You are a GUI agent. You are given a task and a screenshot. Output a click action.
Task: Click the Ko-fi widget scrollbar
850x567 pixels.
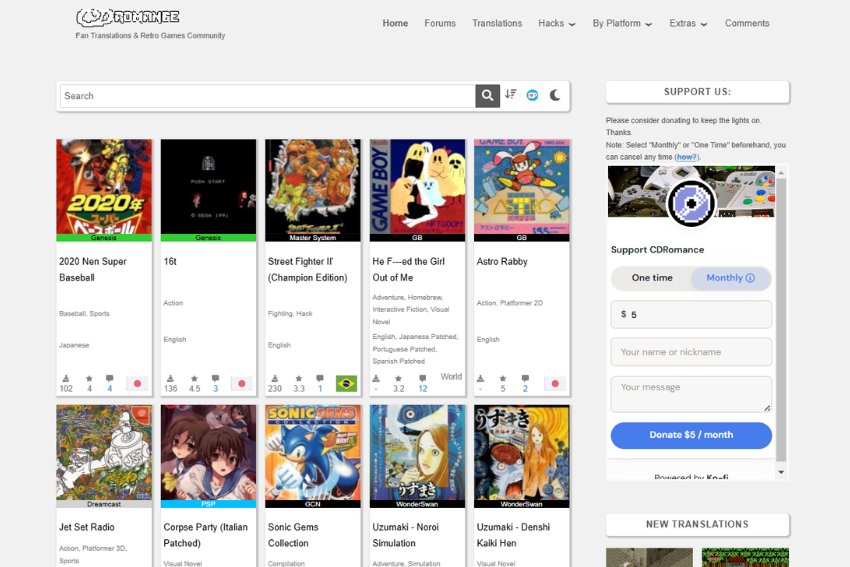(x=781, y=320)
